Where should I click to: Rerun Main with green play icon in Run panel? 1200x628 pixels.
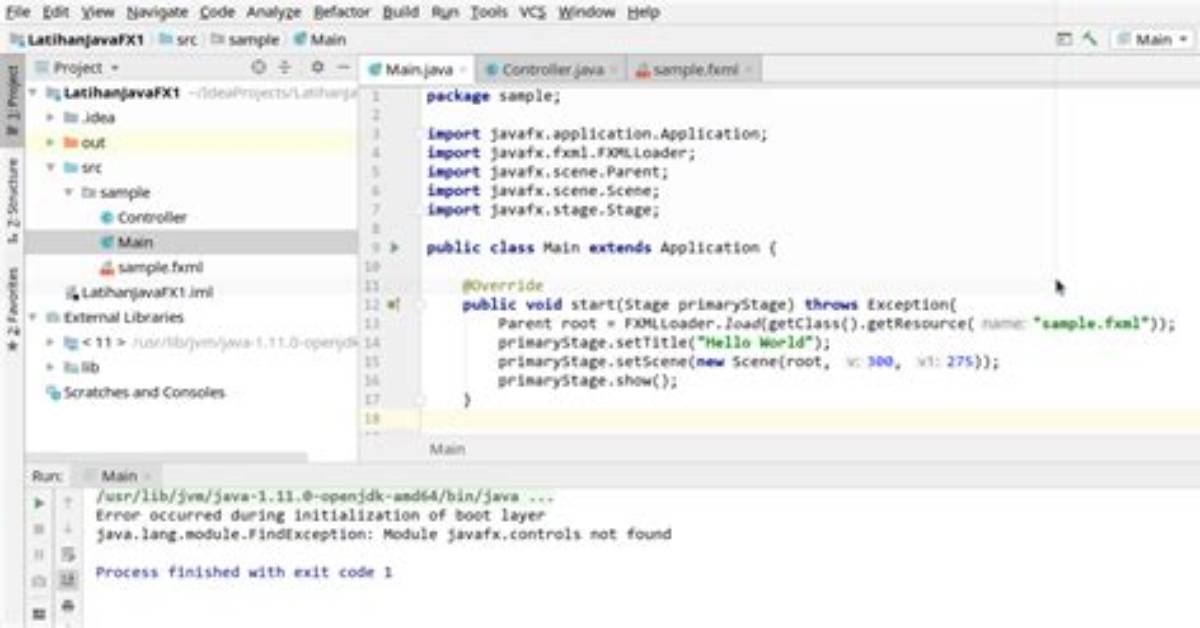pyautogui.click(x=39, y=503)
